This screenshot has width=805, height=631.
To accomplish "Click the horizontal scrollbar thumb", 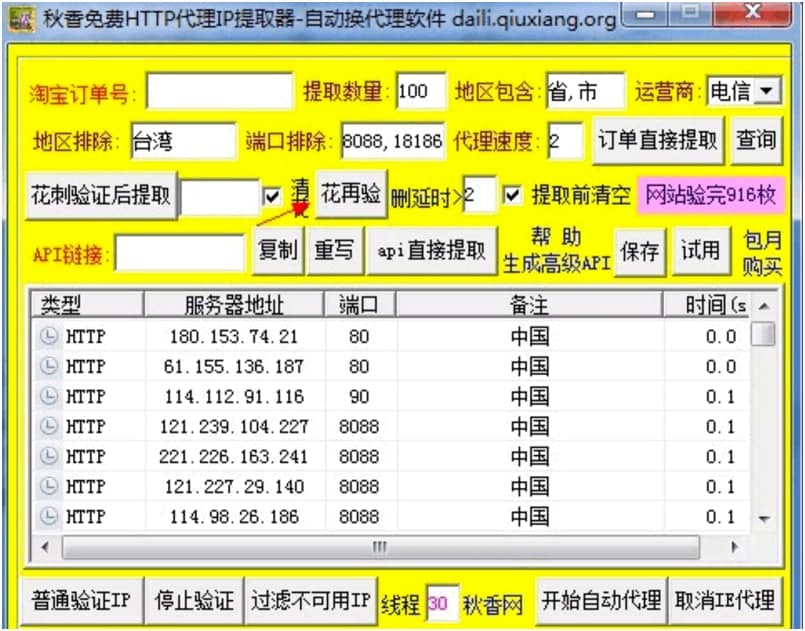I will 380,547.
